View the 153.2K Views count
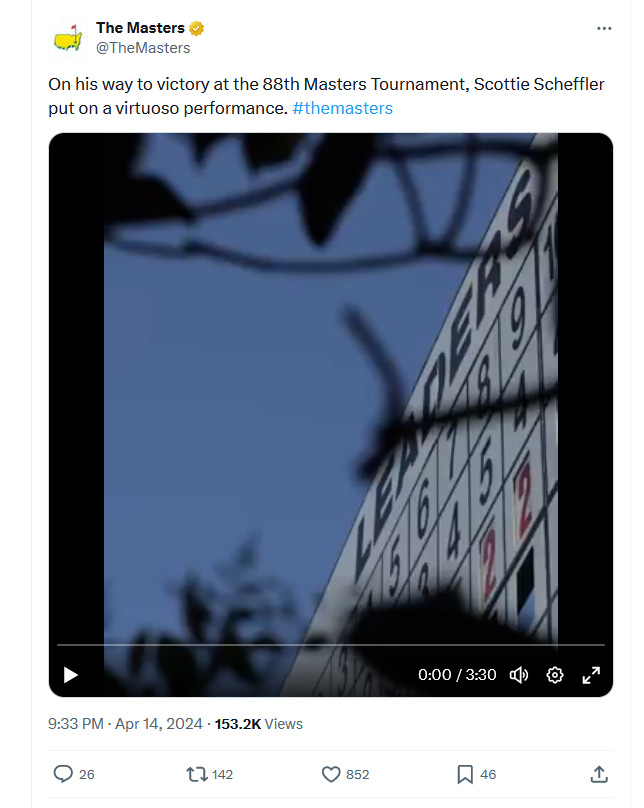The width and height of the screenshot is (644, 808). point(259,724)
